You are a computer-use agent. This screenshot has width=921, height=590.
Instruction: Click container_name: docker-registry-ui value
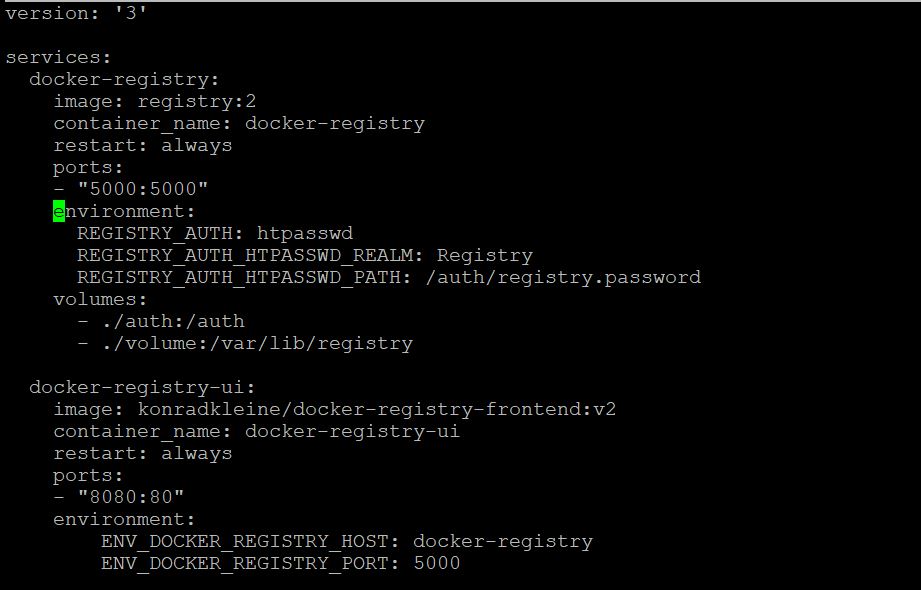pyautogui.click(x=352, y=431)
